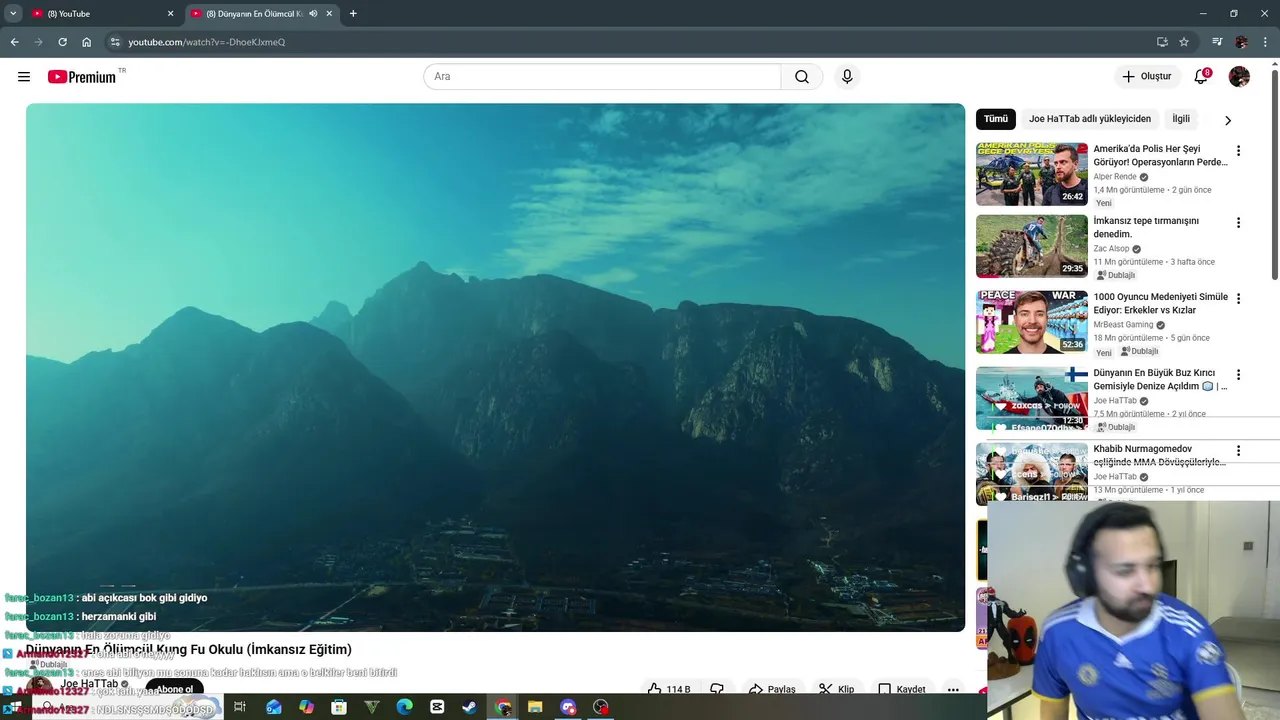Open "MrBeast Gaming" channel name

pyautogui.click(x=1123, y=325)
